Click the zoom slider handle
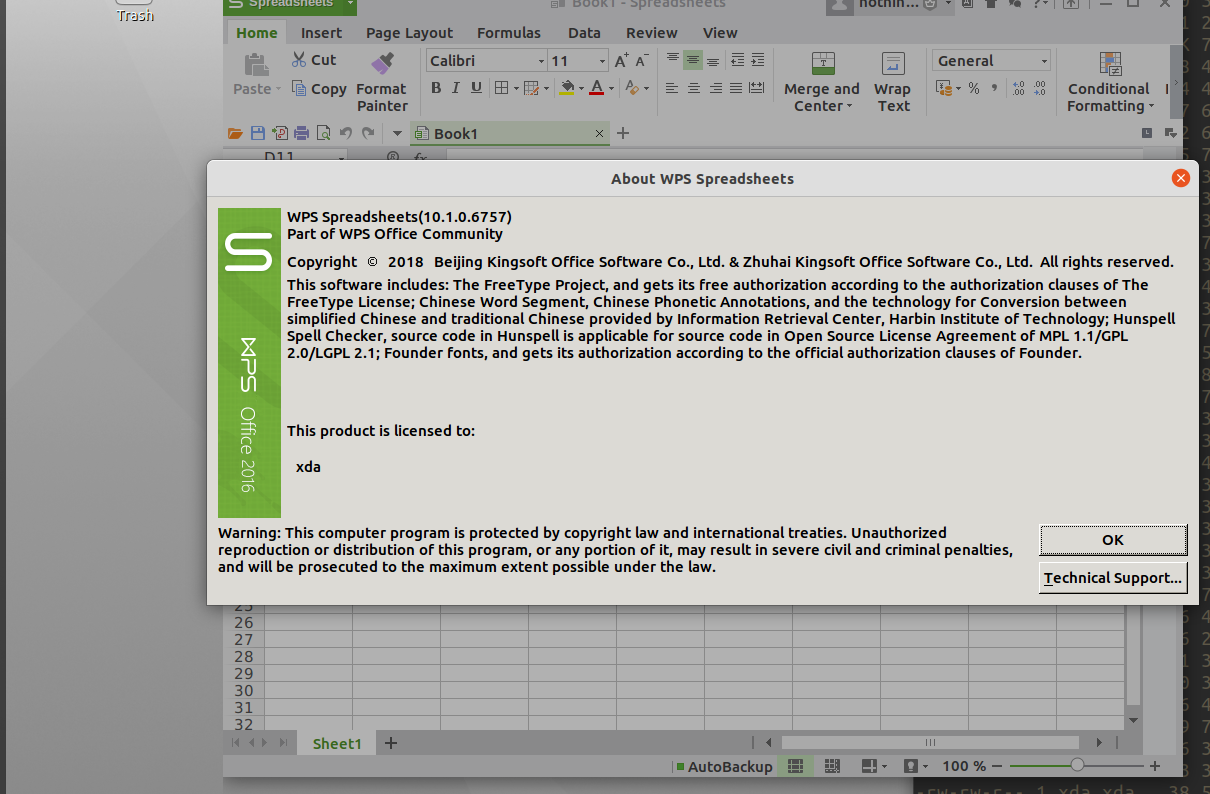This screenshot has width=1210, height=794. point(1077,765)
